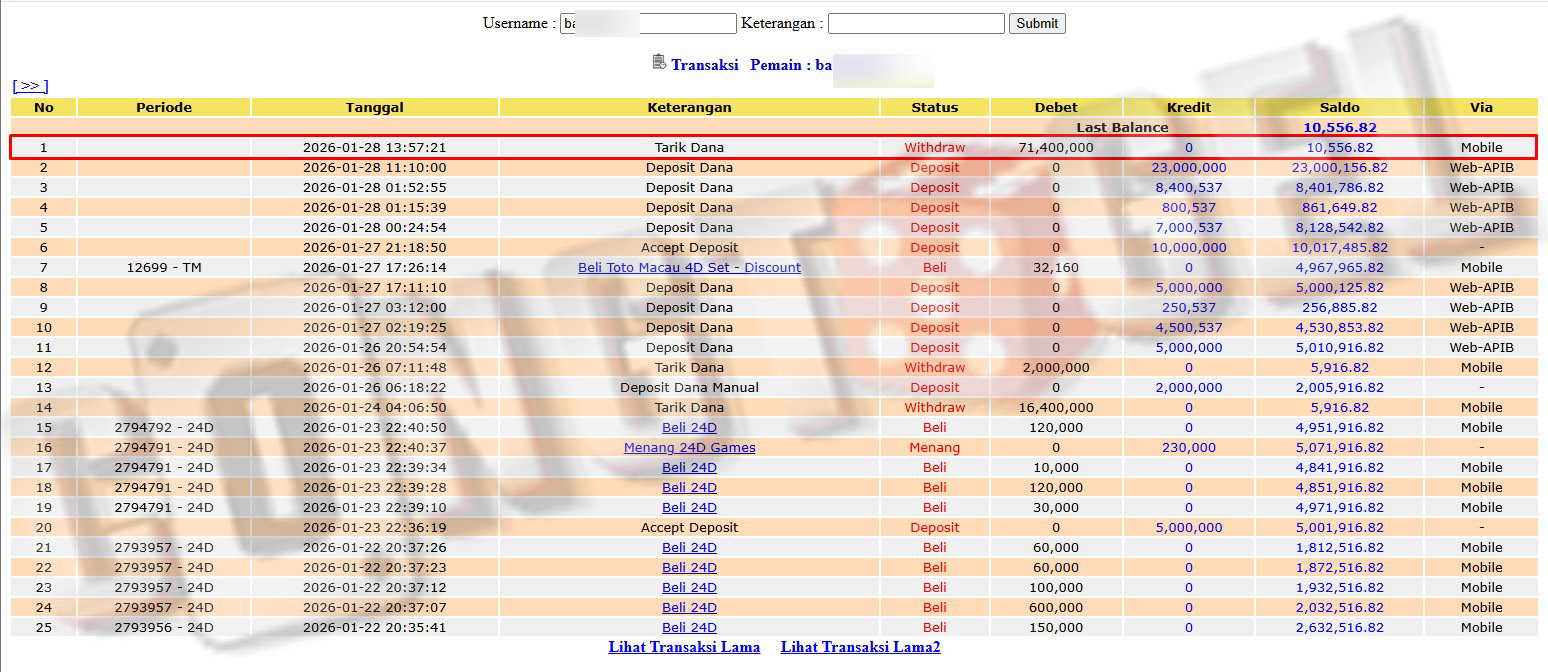Image resolution: width=1548 pixels, height=672 pixels.
Task: Open the Menang 24D Games link
Action: [x=689, y=447]
